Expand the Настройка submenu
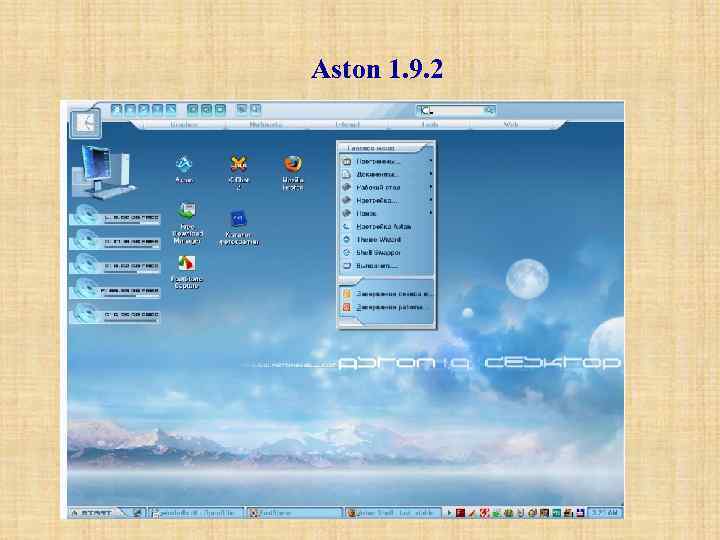 pyautogui.click(x=387, y=200)
